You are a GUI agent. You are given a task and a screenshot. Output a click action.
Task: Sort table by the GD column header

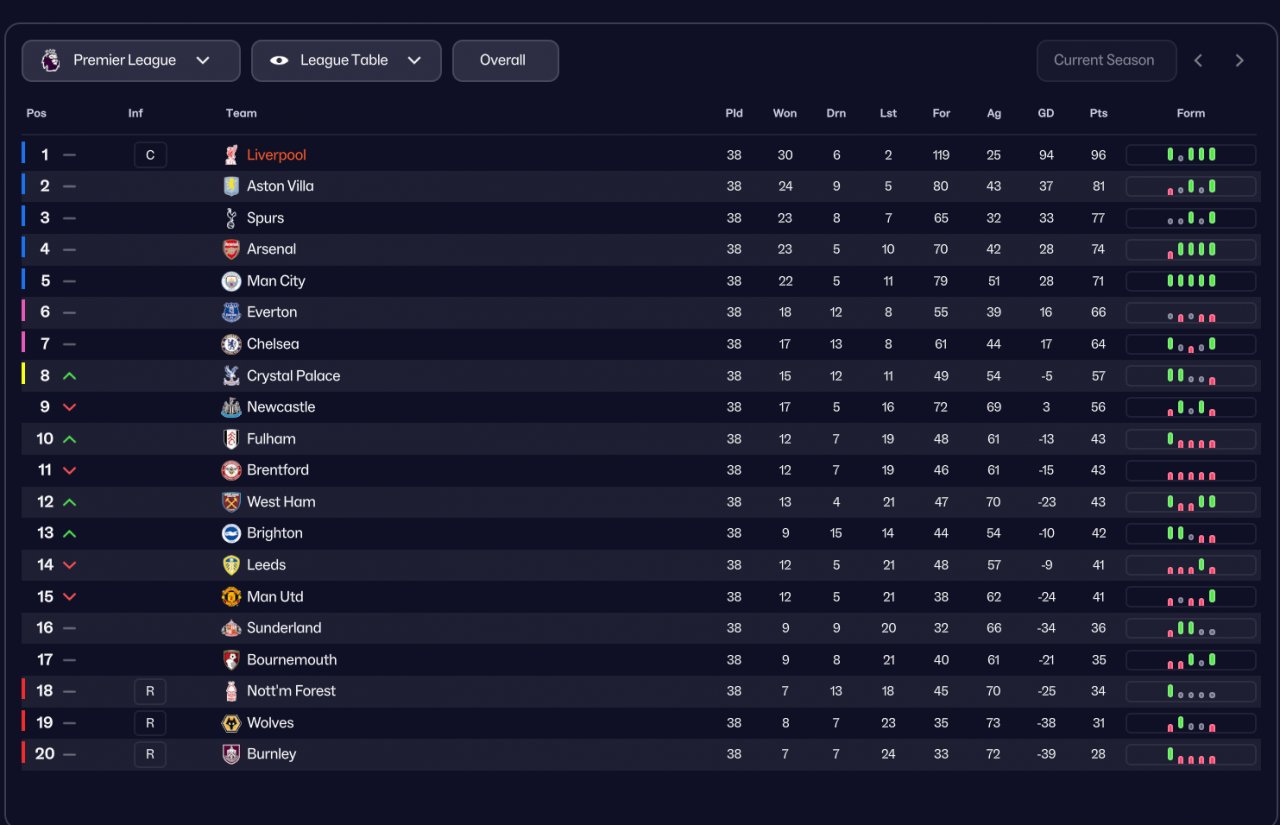(x=1046, y=113)
